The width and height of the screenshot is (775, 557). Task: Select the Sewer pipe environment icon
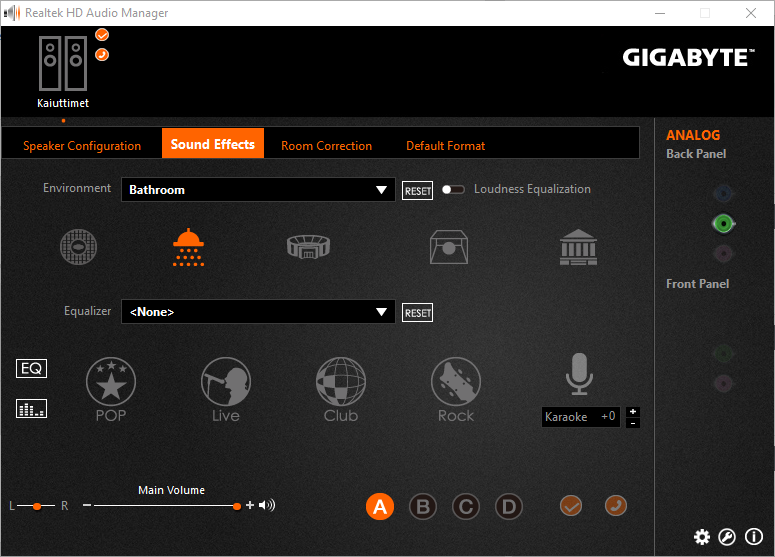(79, 247)
